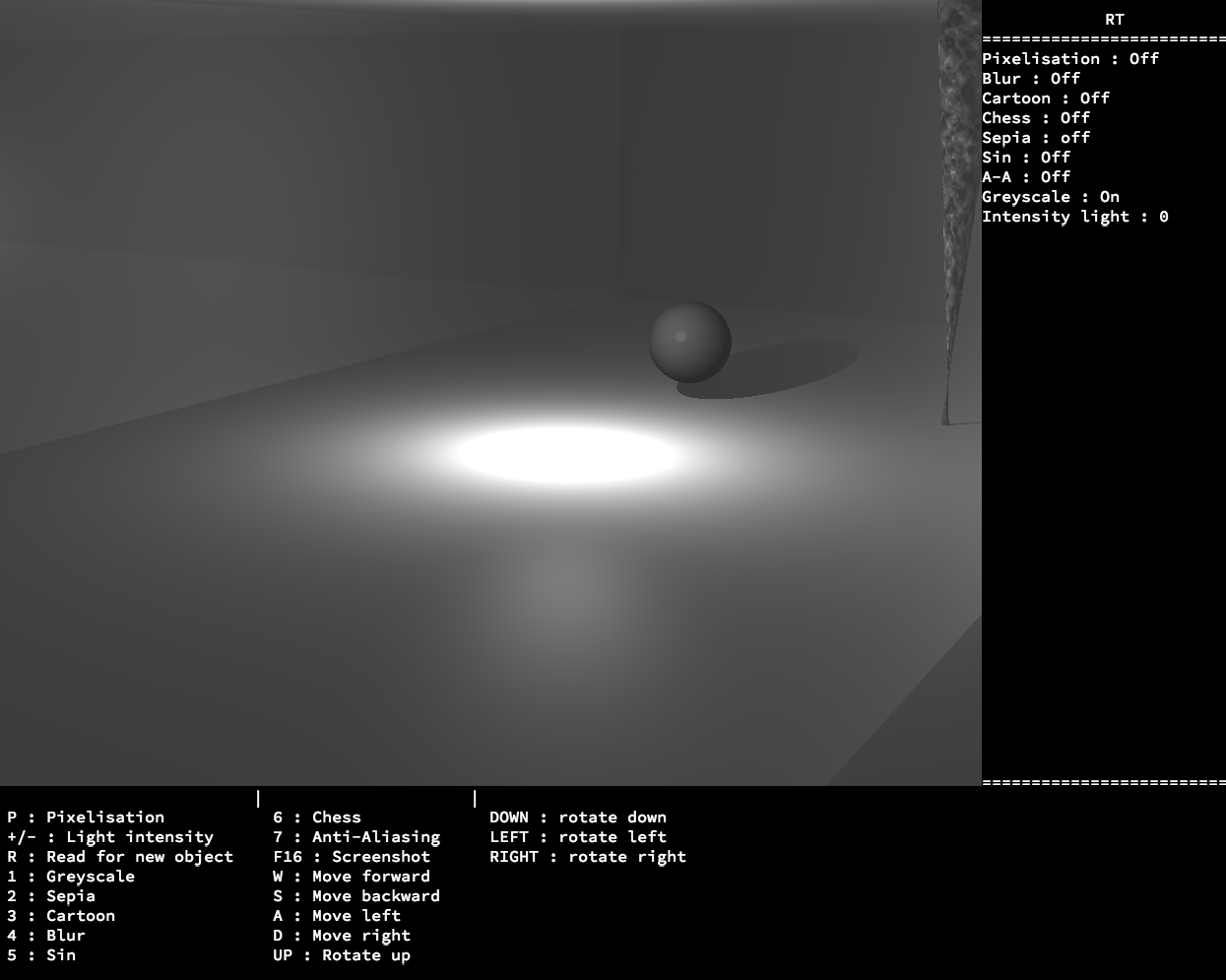This screenshot has height=980, width=1226.
Task: Click the 'Chess : Off' status line
Action: (1036, 118)
